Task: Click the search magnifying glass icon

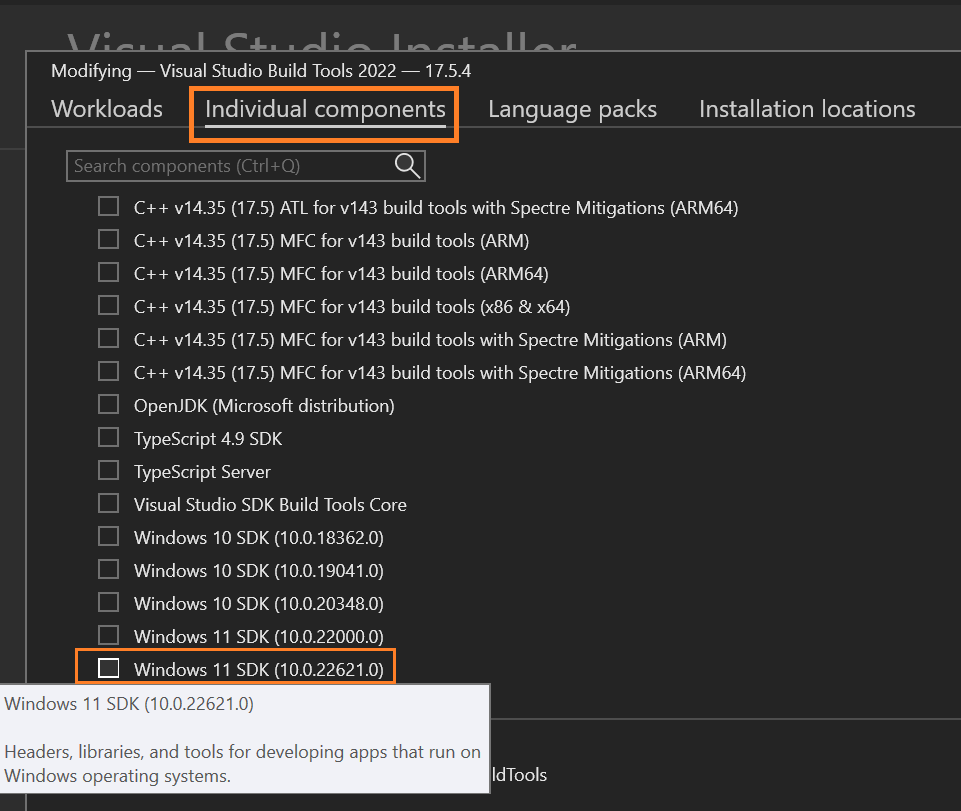Action: (x=406, y=165)
